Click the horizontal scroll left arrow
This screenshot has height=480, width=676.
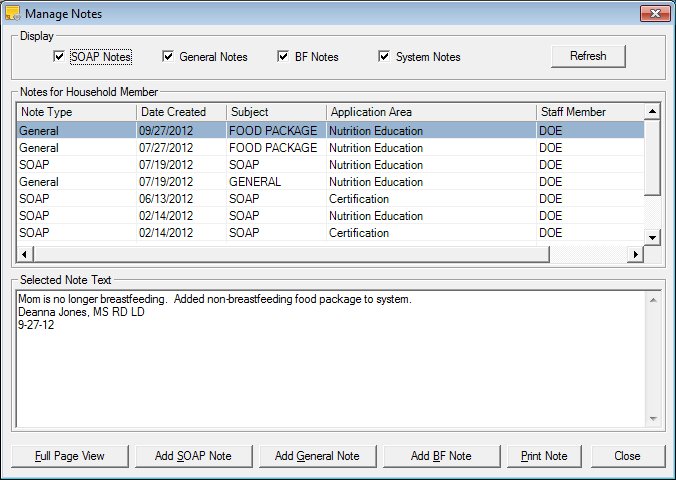point(25,254)
